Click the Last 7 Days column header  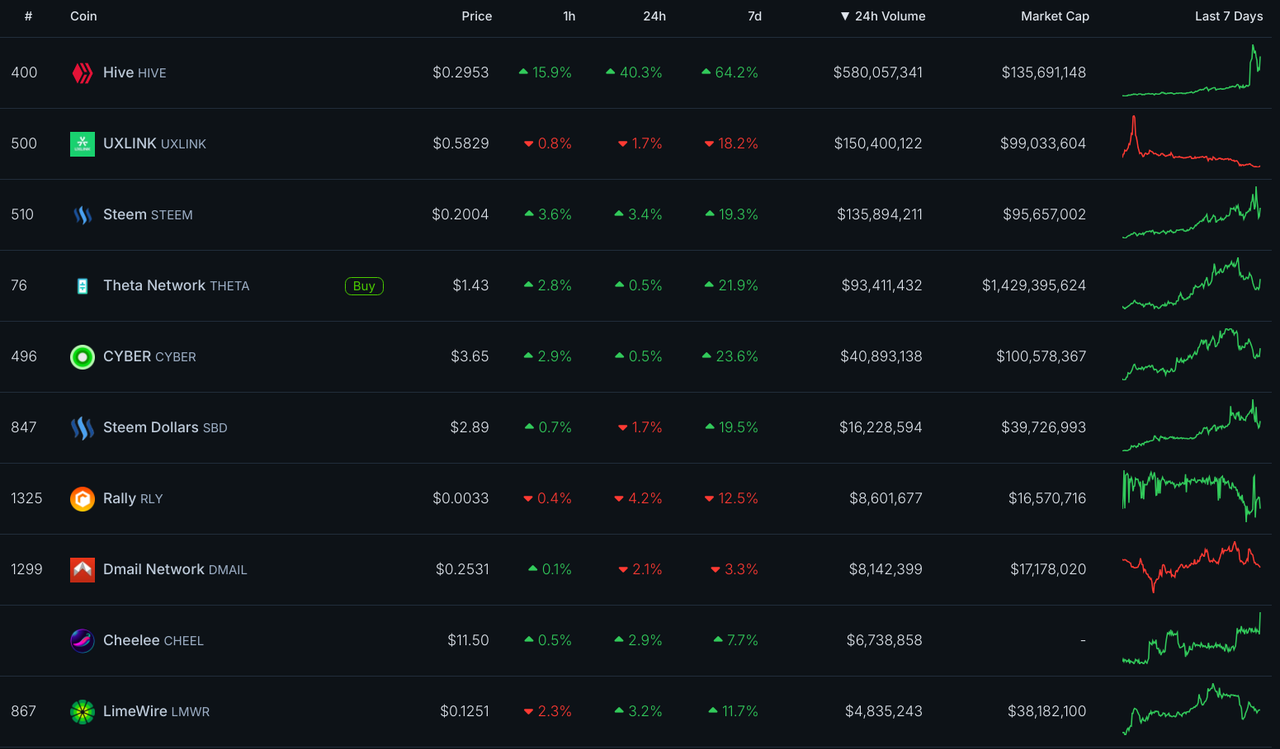(x=1229, y=16)
